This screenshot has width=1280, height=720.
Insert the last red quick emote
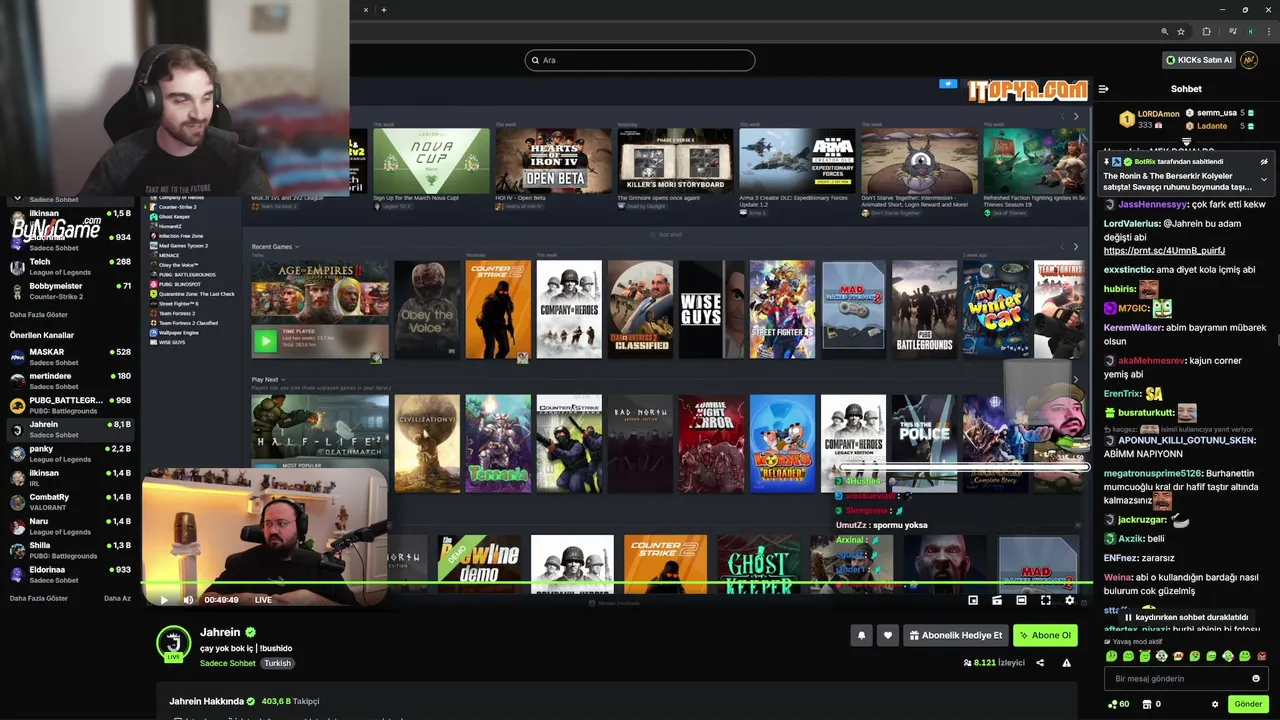pos(1261,656)
